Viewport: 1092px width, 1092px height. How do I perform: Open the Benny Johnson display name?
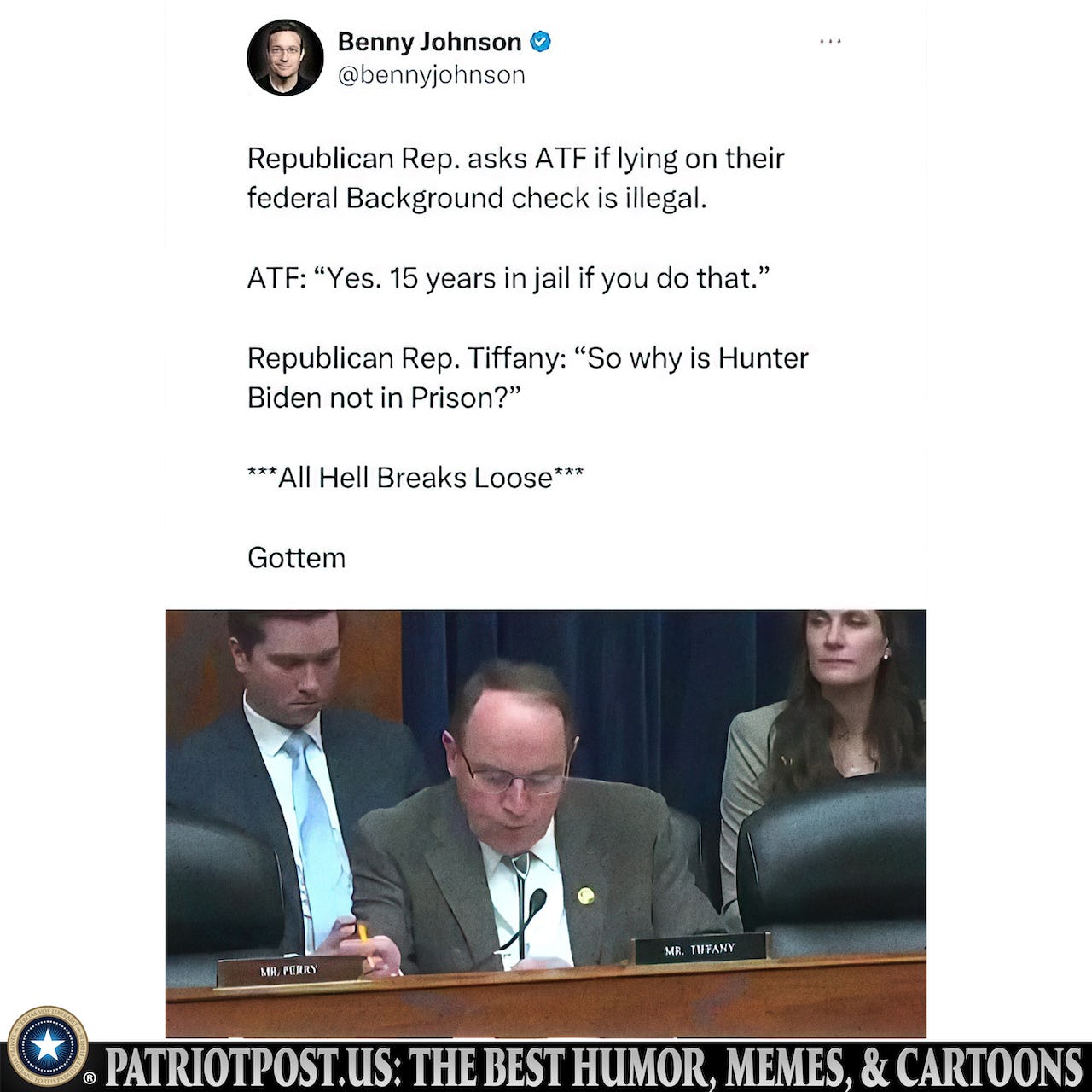point(429,41)
